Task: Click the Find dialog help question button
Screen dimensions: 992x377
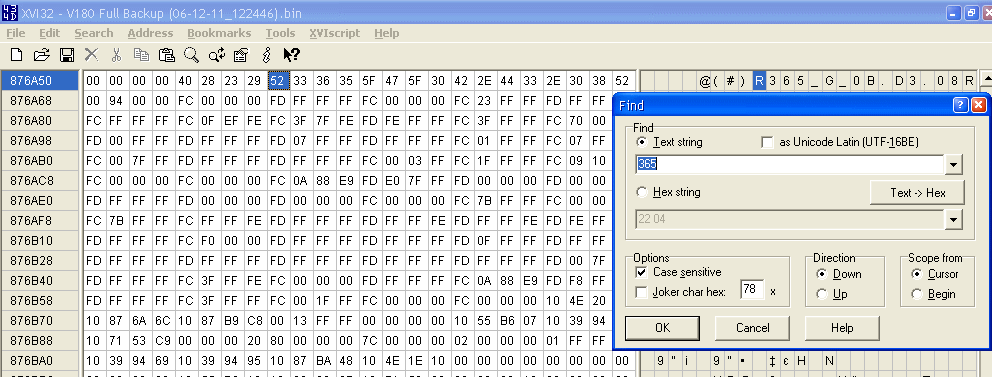Action: click(960, 105)
